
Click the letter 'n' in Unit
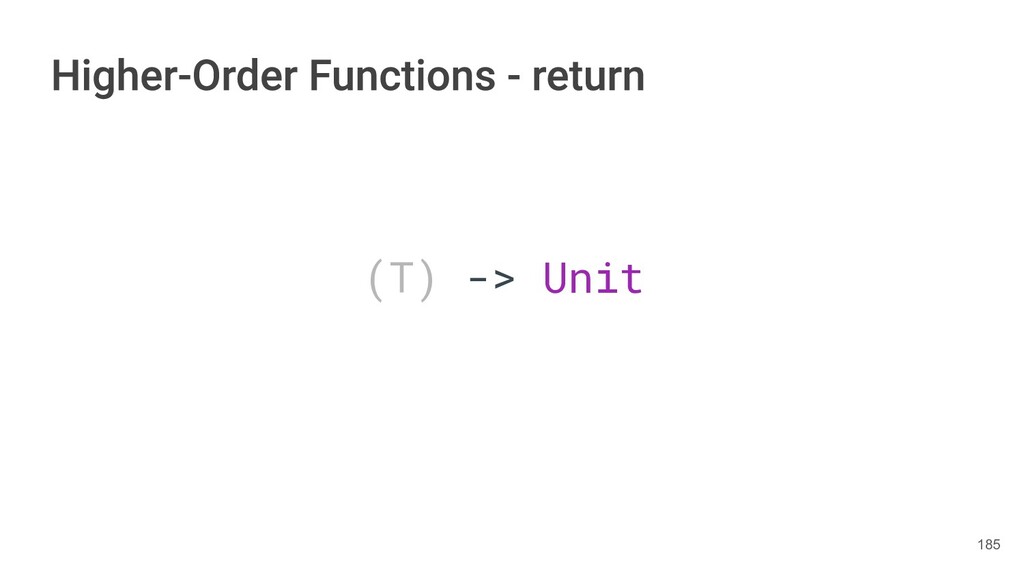[x=580, y=282]
